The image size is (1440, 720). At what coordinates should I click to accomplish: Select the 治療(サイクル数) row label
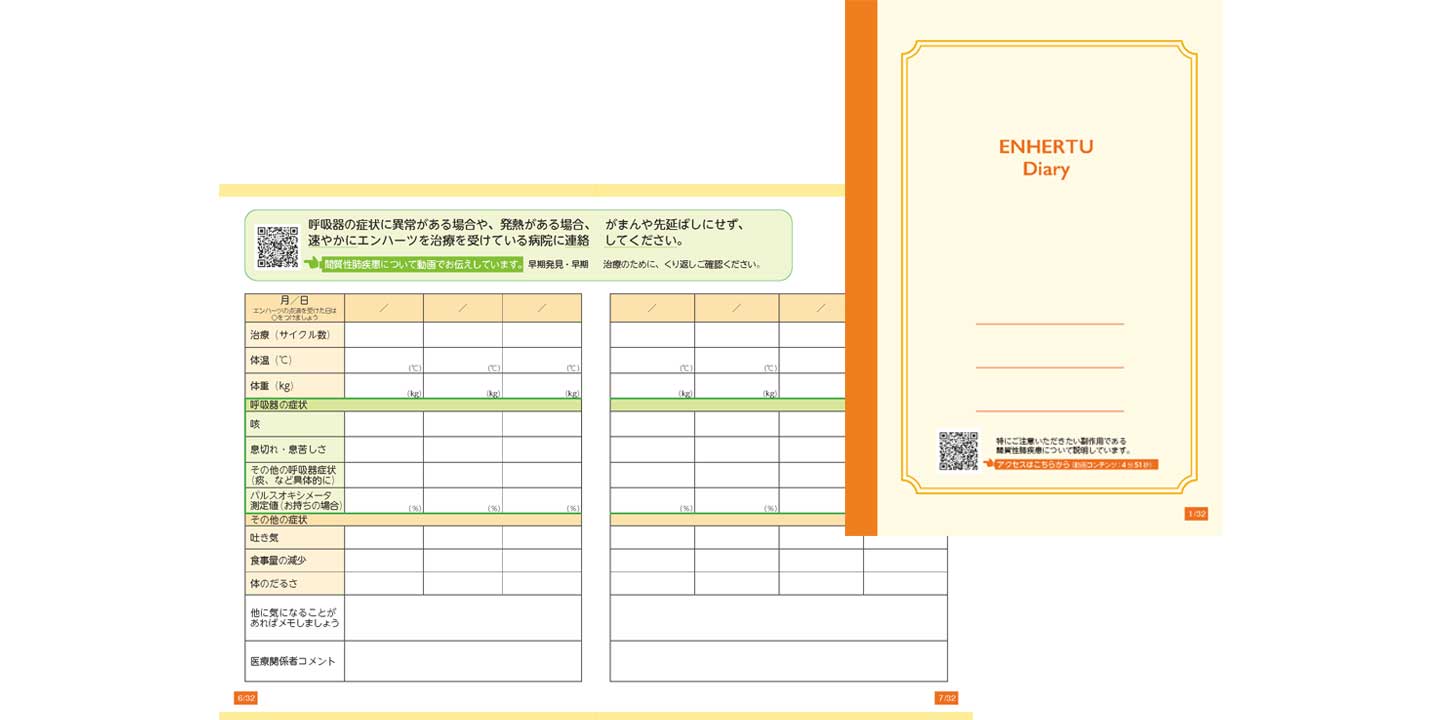295,335
